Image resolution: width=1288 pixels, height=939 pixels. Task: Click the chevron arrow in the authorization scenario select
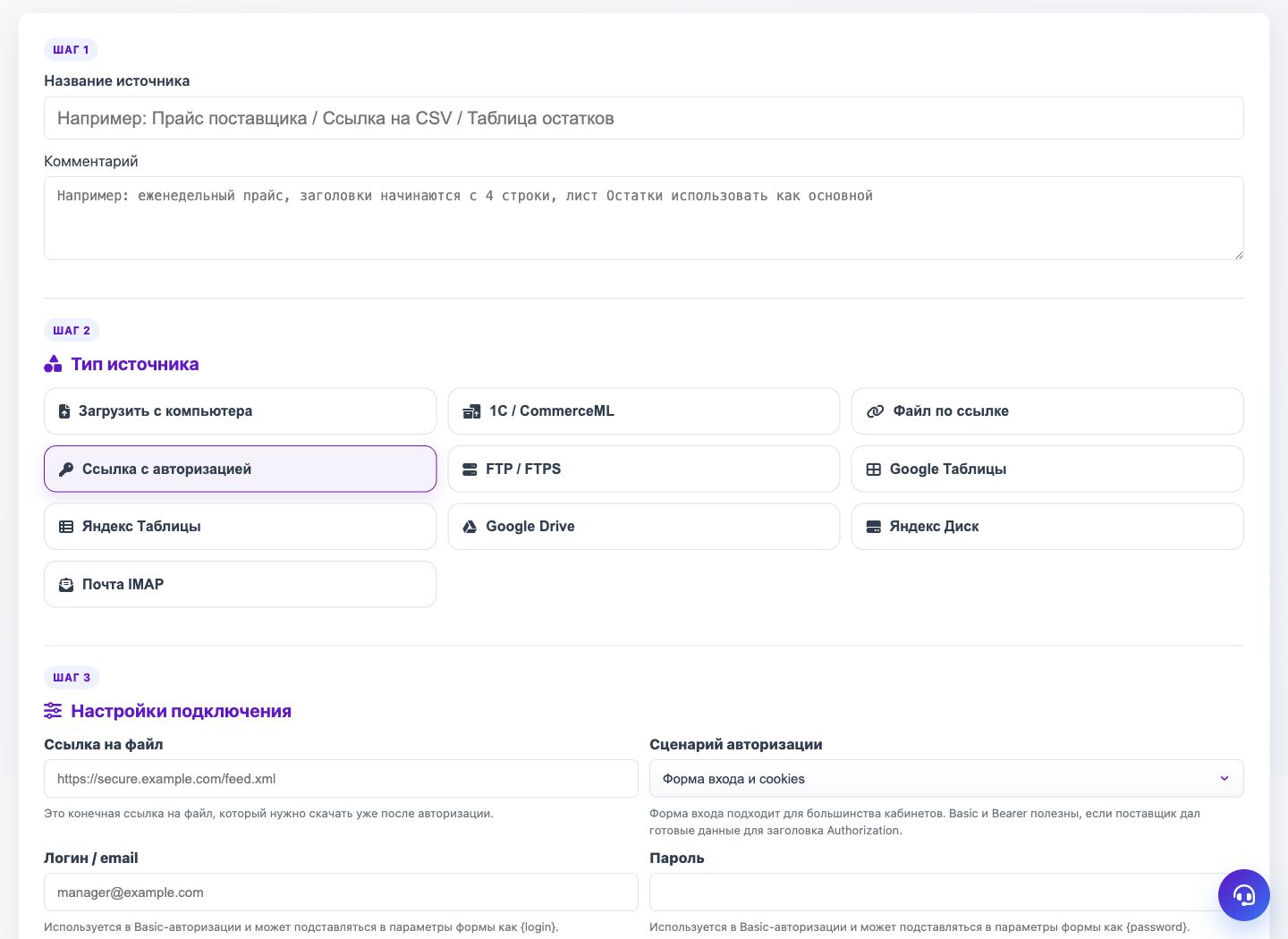(x=1224, y=779)
